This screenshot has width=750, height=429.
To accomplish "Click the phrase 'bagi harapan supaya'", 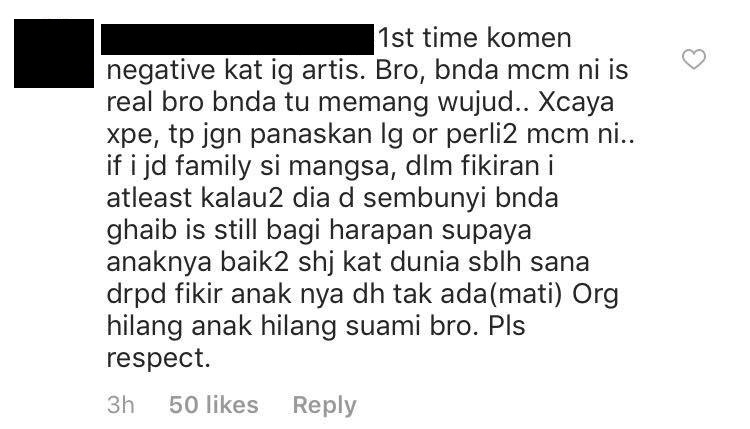I will tap(399, 231).
